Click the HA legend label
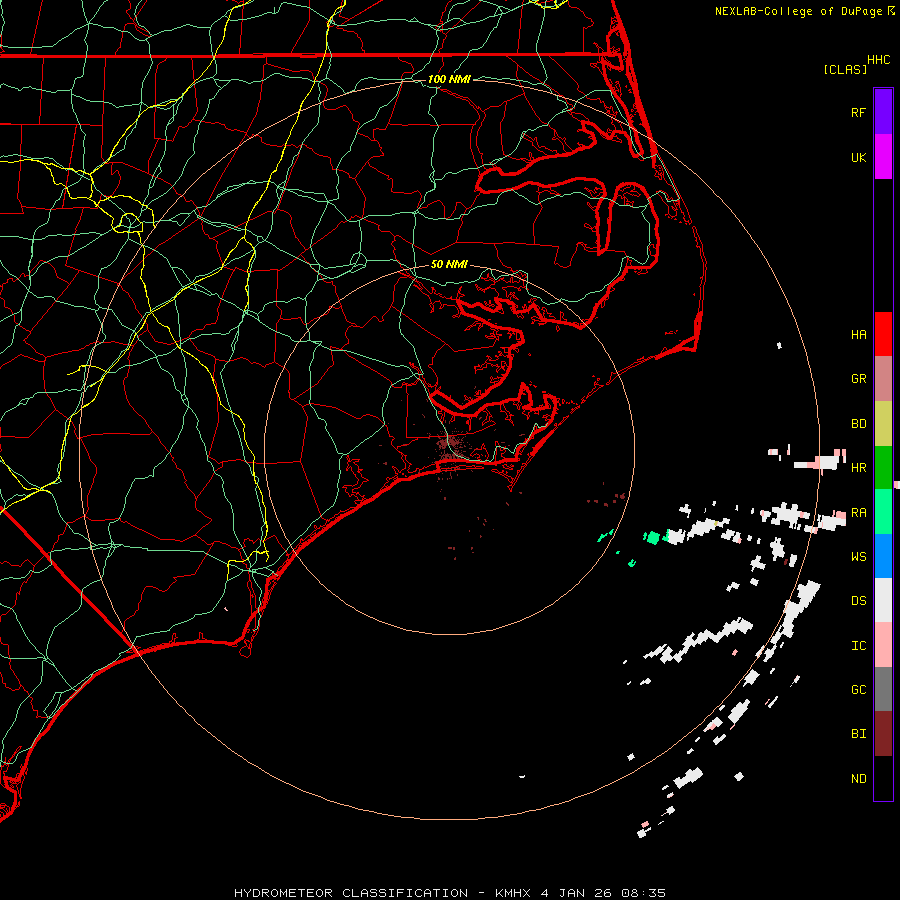The image size is (900, 900). pos(858,335)
